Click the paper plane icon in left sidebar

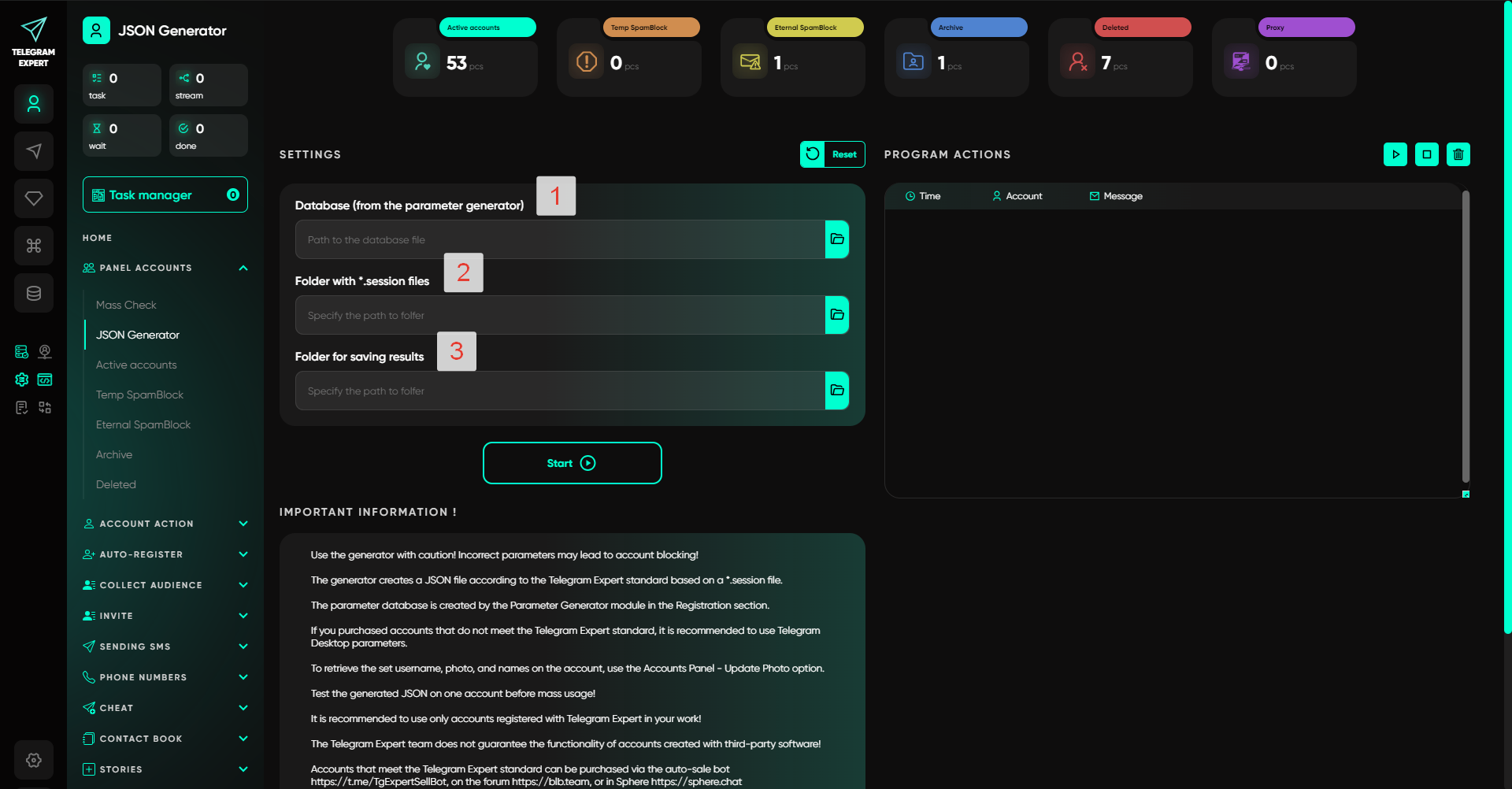pos(34,151)
